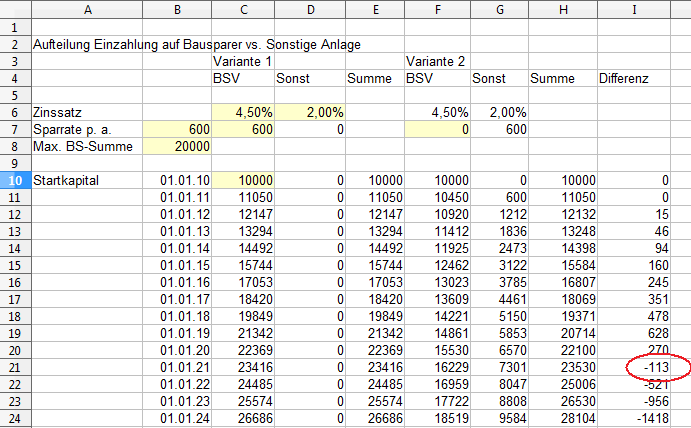Select the 'Zinssatz' label cell
691x428 pixels.
pos(86,112)
